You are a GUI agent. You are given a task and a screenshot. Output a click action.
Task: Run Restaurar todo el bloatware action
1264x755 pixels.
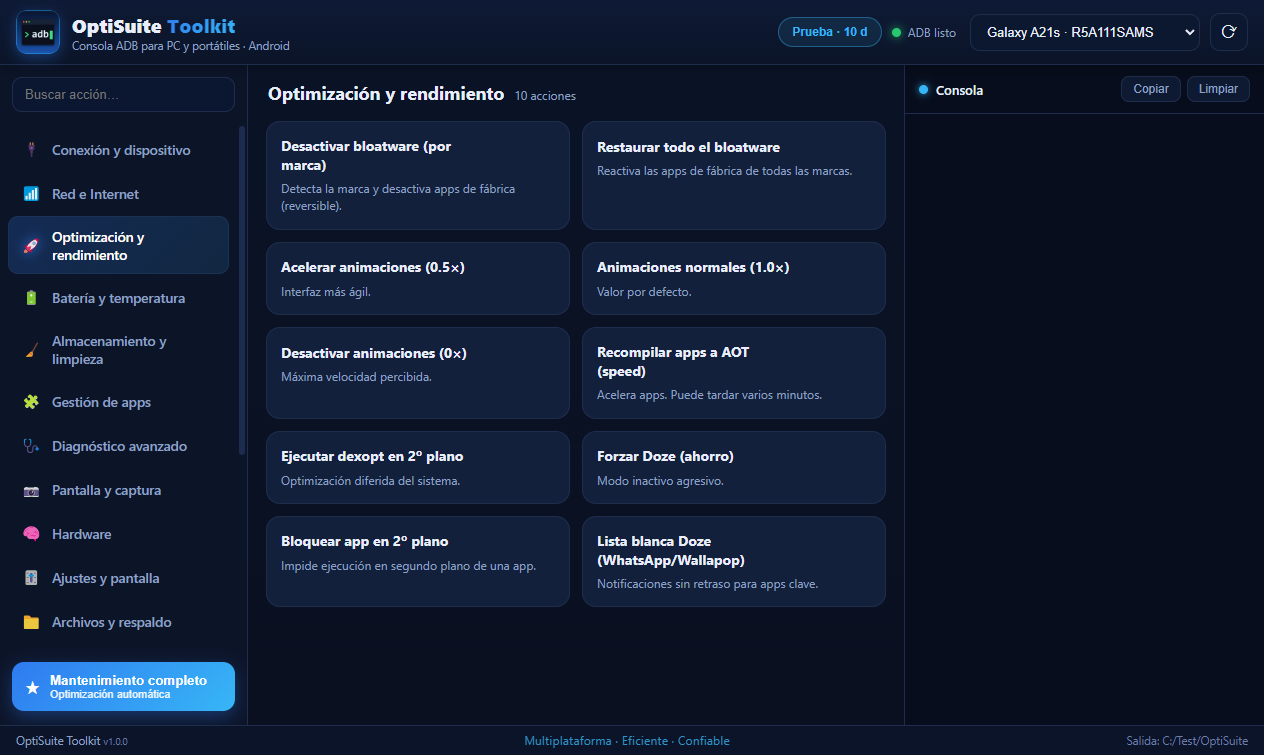[x=734, y=176]
